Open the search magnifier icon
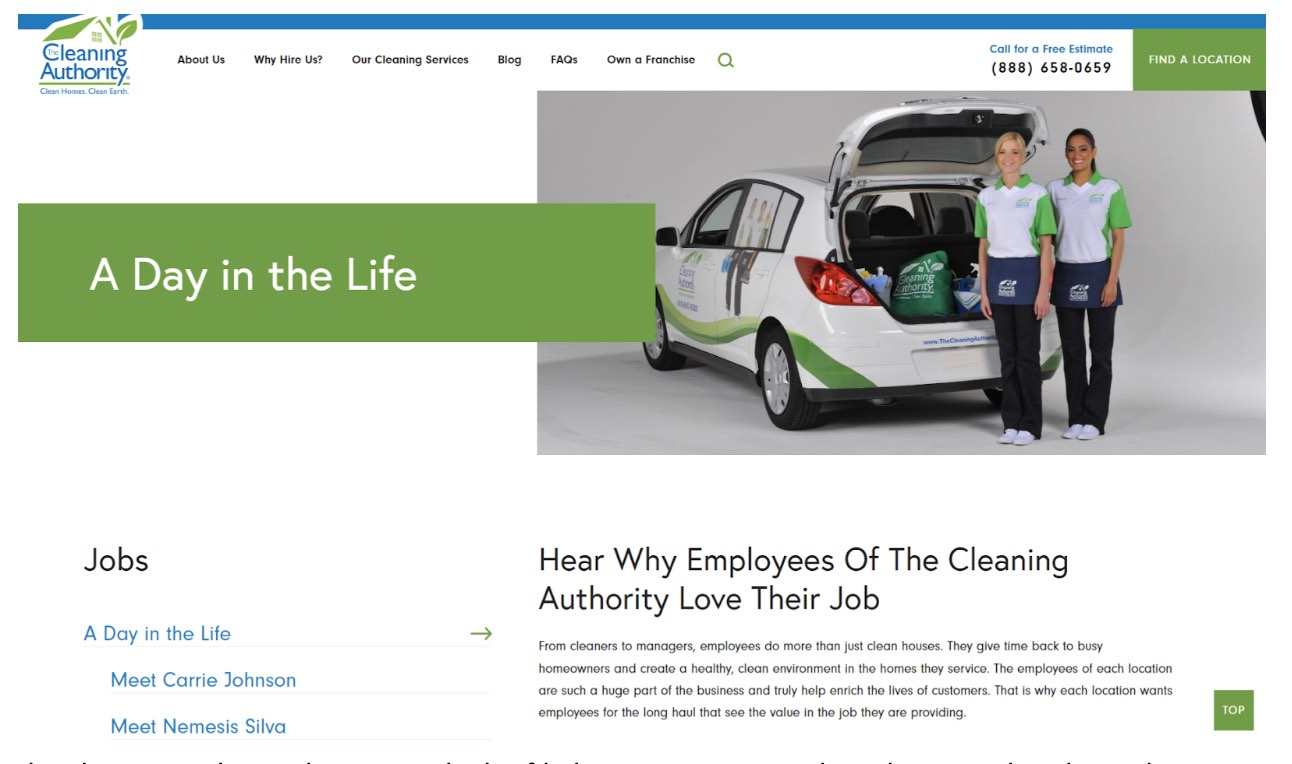The height and width of the screenshot is (764, 1292). tap(726, 60)
